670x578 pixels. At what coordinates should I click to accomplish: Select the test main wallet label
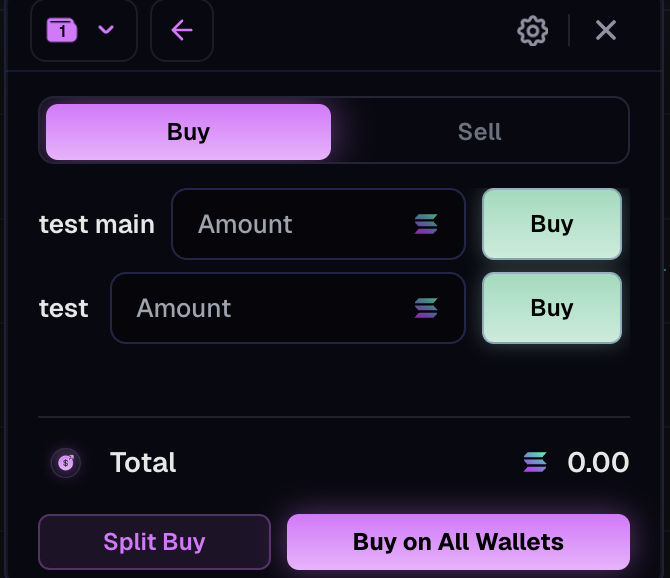[96, 224]
